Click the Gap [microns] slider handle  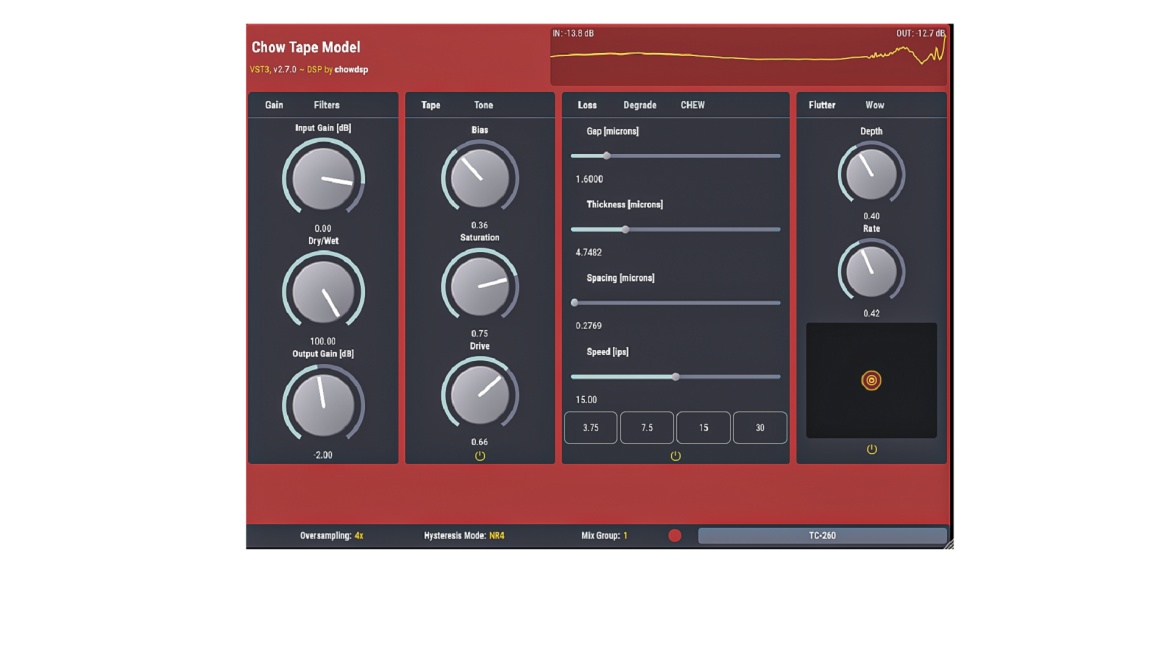(x=607, y=156)
